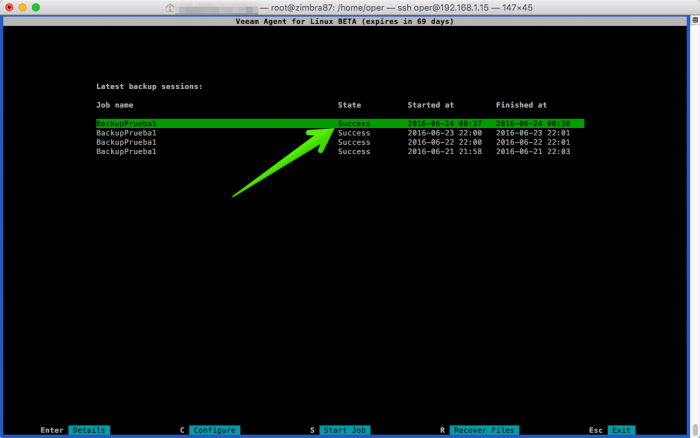Select backup session started 2016-06-24 00:37
The width and height of the screenshot is (700, 438).
(340, 123)
